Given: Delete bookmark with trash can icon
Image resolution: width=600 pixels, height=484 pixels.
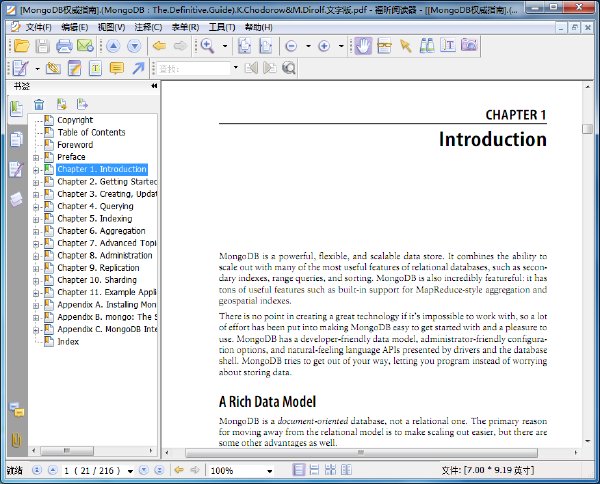Looking at the screenshot, I should tap(39, 104).
